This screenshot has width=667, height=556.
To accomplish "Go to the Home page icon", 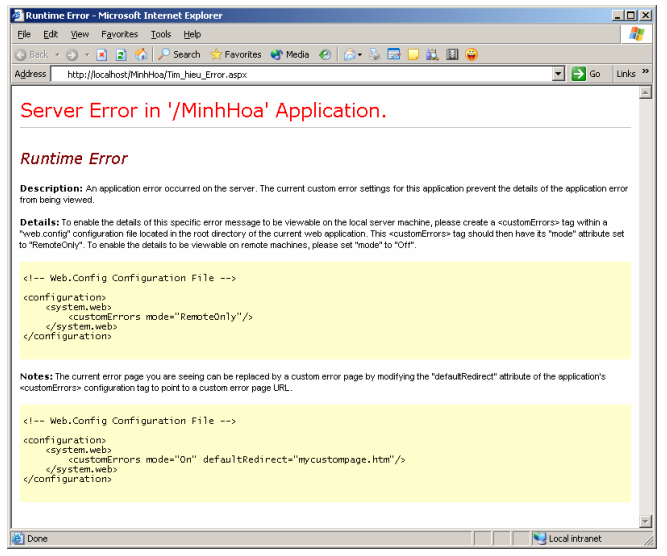I will pyautogui.click(x=140, y=54).
